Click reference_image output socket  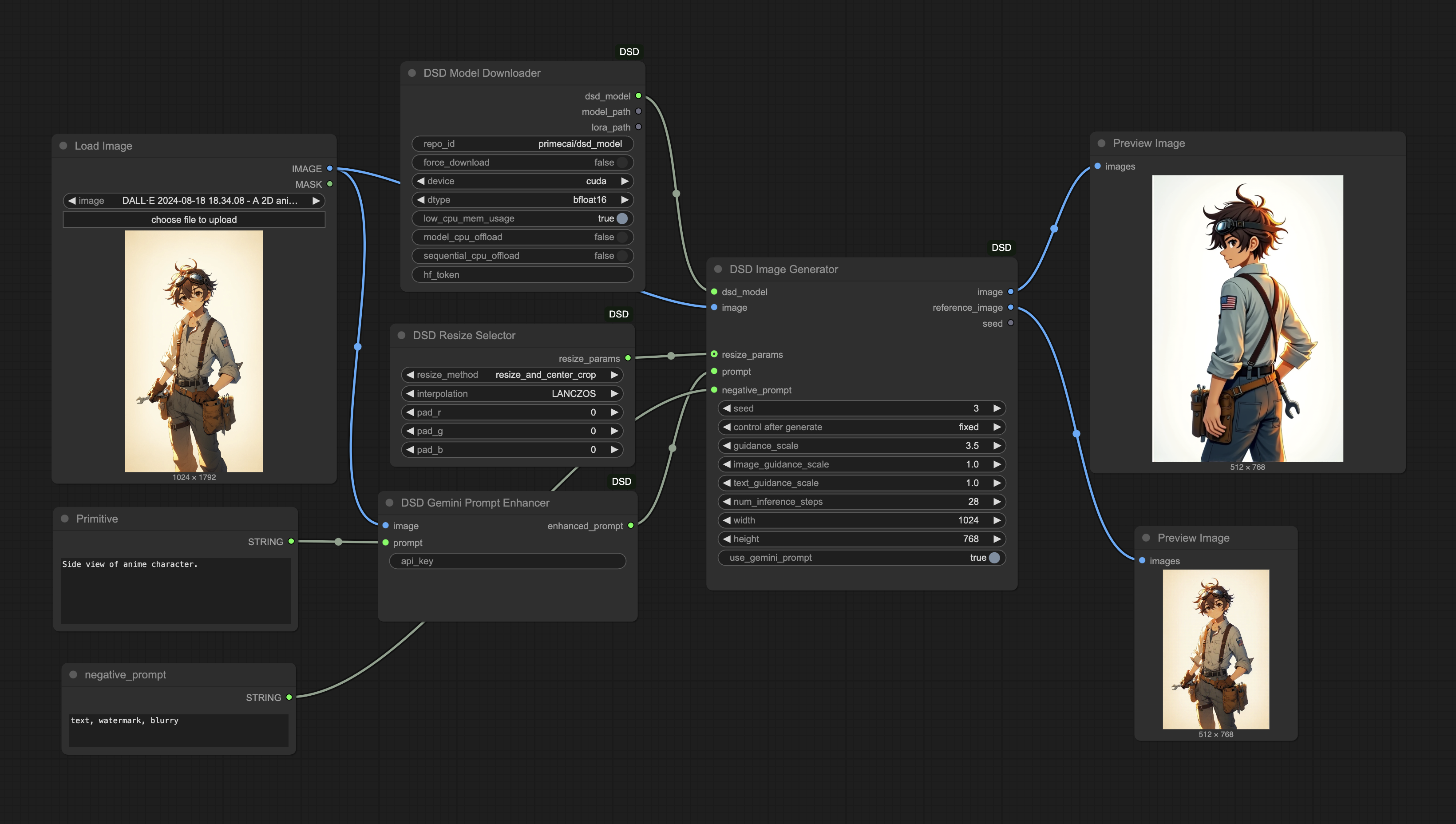[1011, 307]
